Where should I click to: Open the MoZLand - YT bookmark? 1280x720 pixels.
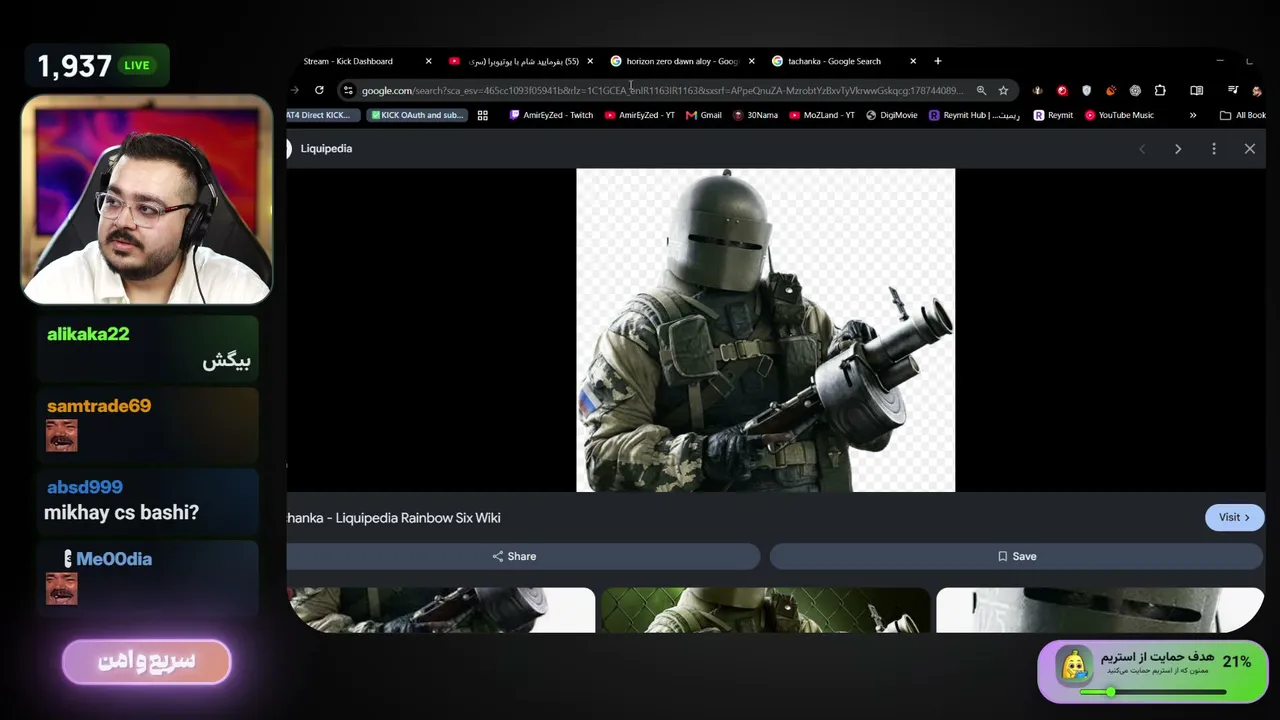822,115
